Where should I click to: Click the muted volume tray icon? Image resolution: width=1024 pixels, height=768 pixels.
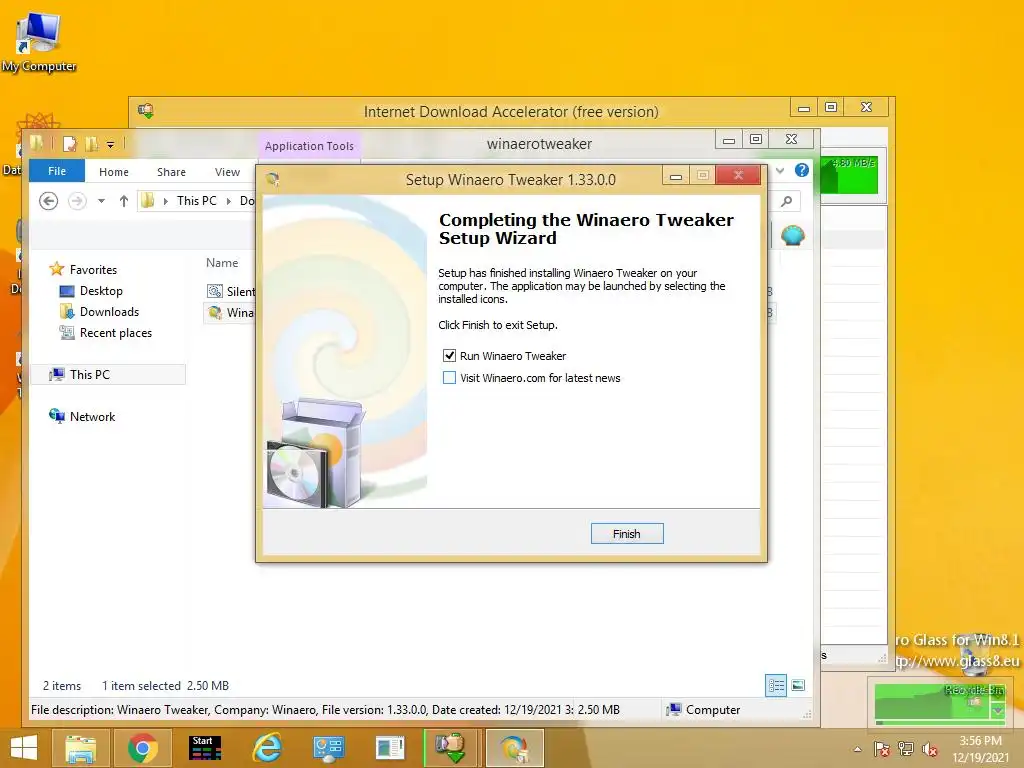pyautogui.click(x=929, y=749)
